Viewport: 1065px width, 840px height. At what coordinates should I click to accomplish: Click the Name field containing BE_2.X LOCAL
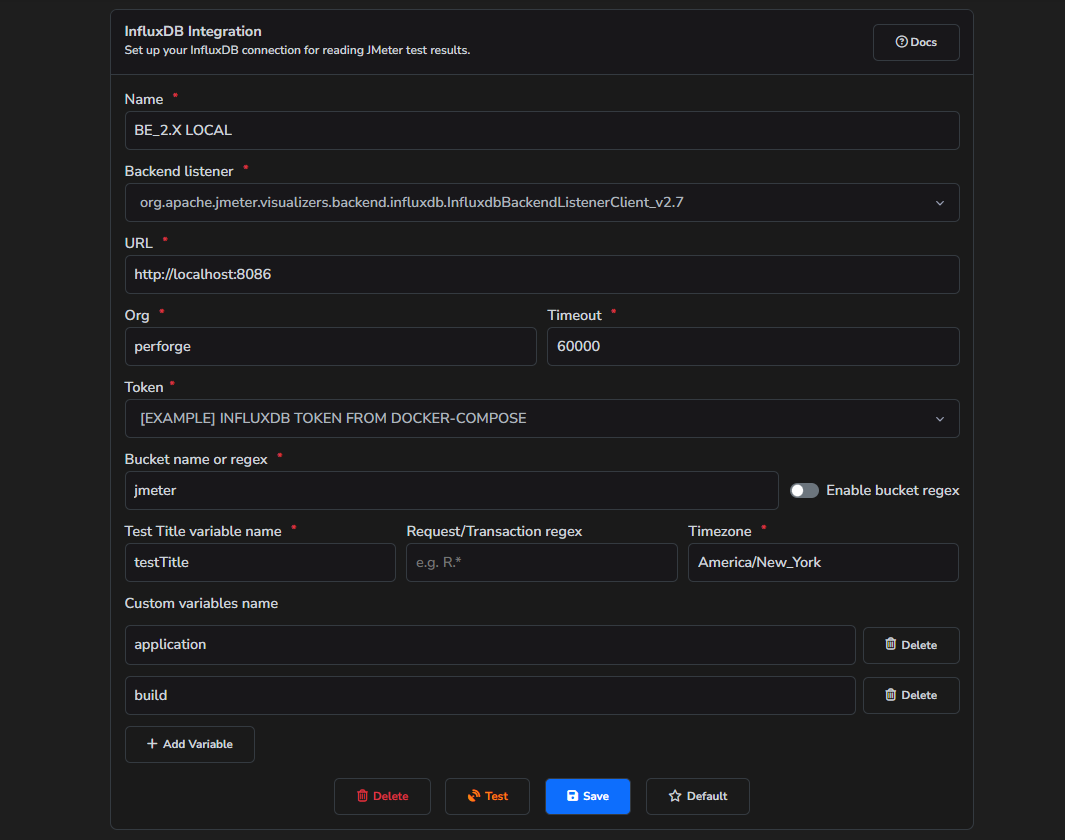[x=542, y=130]
